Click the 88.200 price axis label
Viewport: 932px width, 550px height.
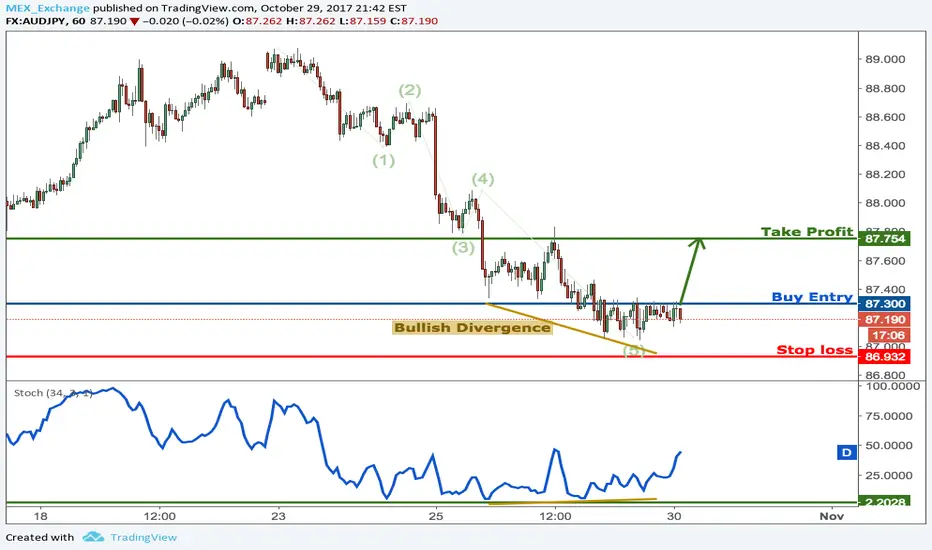[885, 175]
